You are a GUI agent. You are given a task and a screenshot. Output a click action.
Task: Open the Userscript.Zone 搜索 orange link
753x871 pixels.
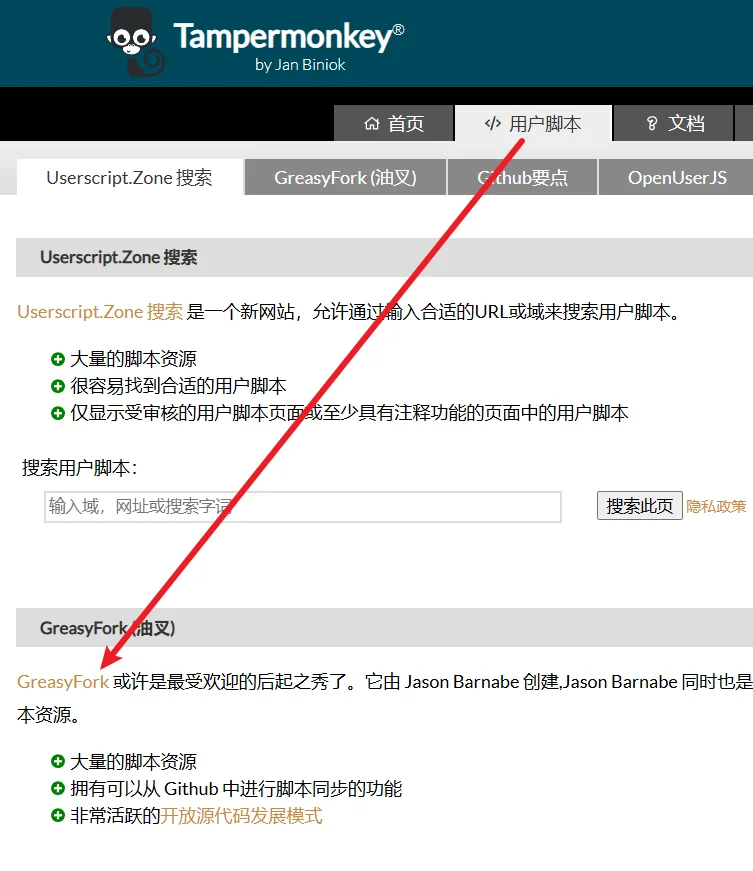pos(100,312)
